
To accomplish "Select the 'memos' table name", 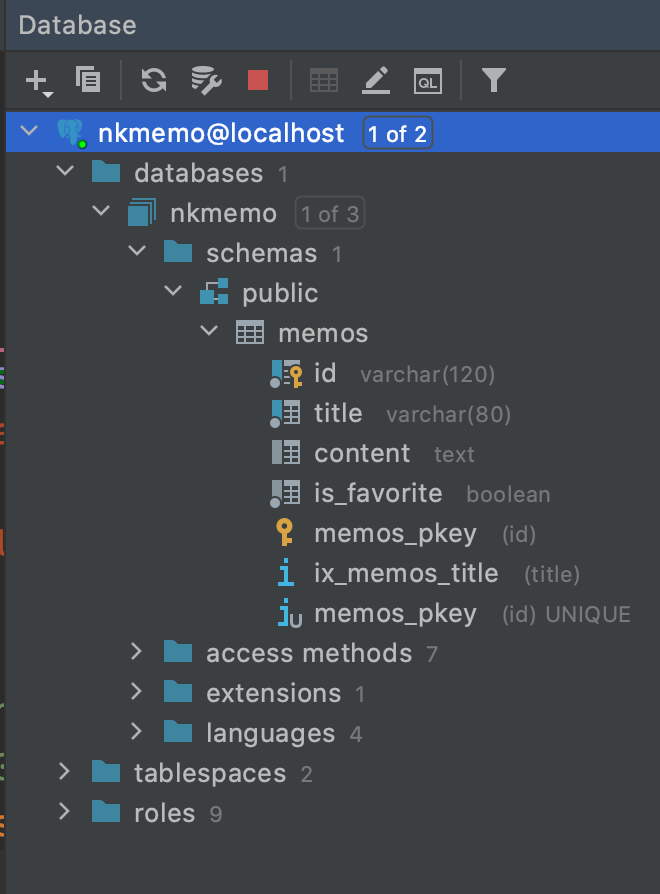I will click(x=323, y=334).
